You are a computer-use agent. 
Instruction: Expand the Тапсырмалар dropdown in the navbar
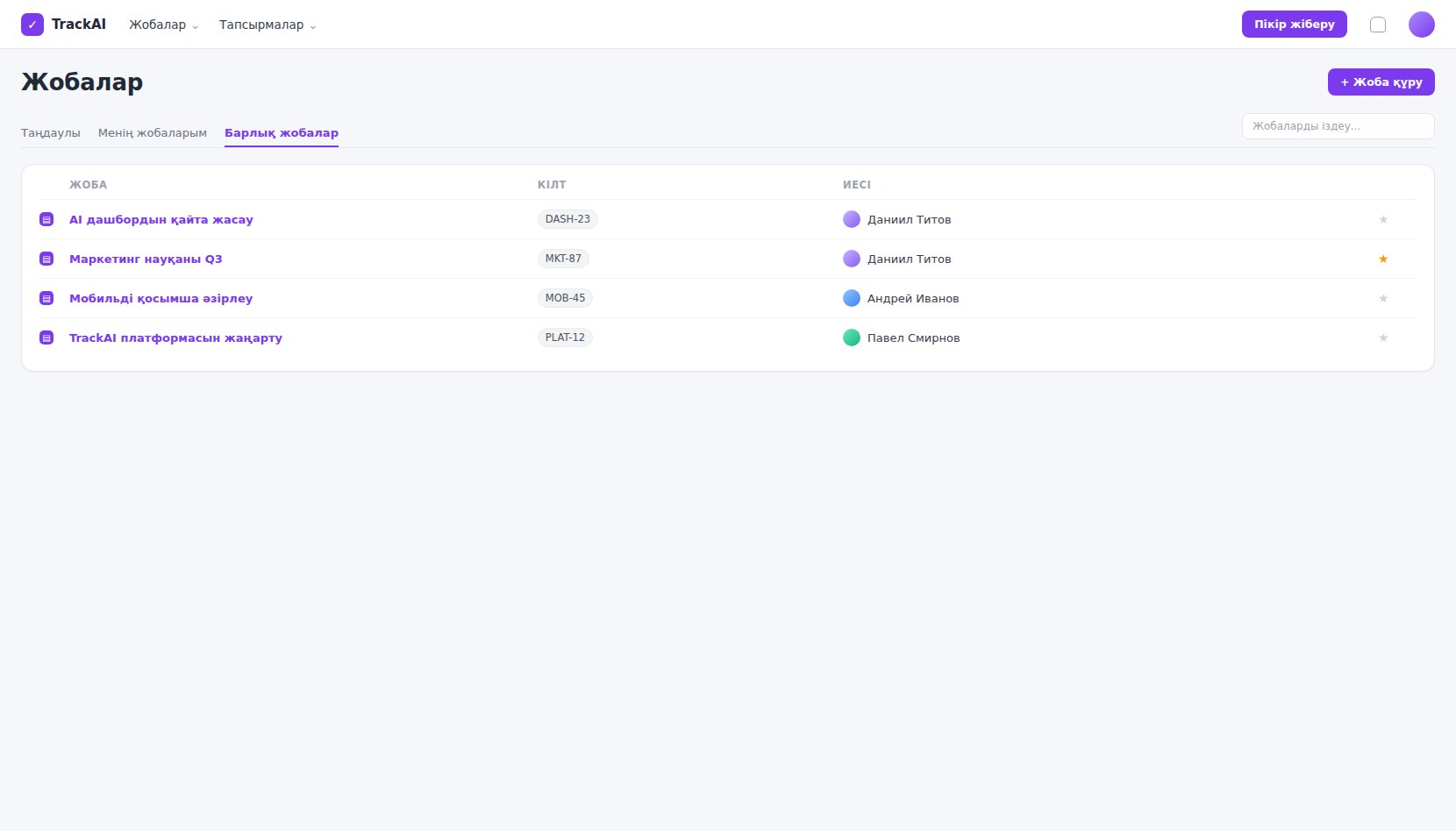[268, 25]
